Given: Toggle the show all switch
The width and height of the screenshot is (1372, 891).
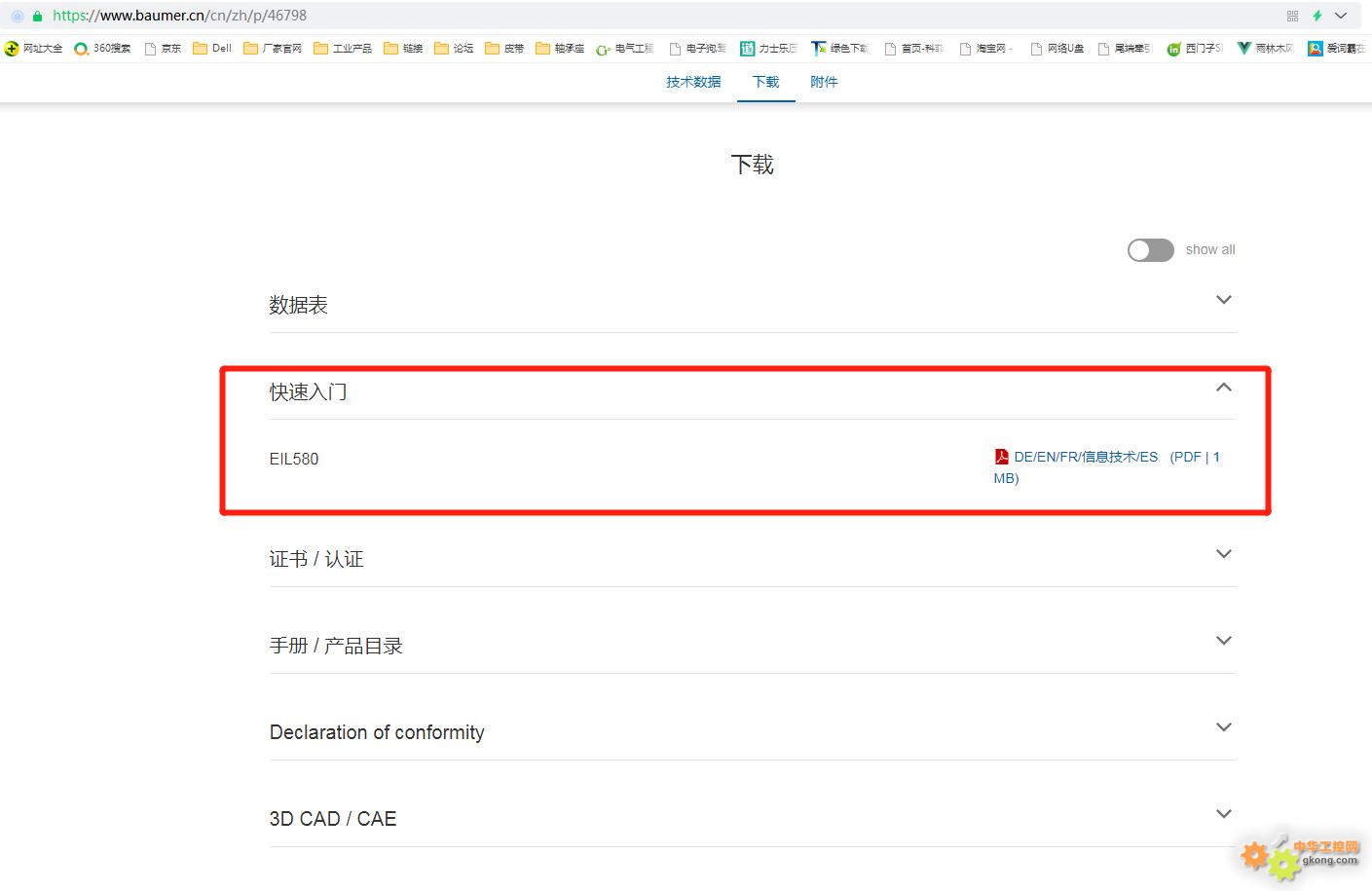Looking at the screenshot, I should coord(1150,250).
